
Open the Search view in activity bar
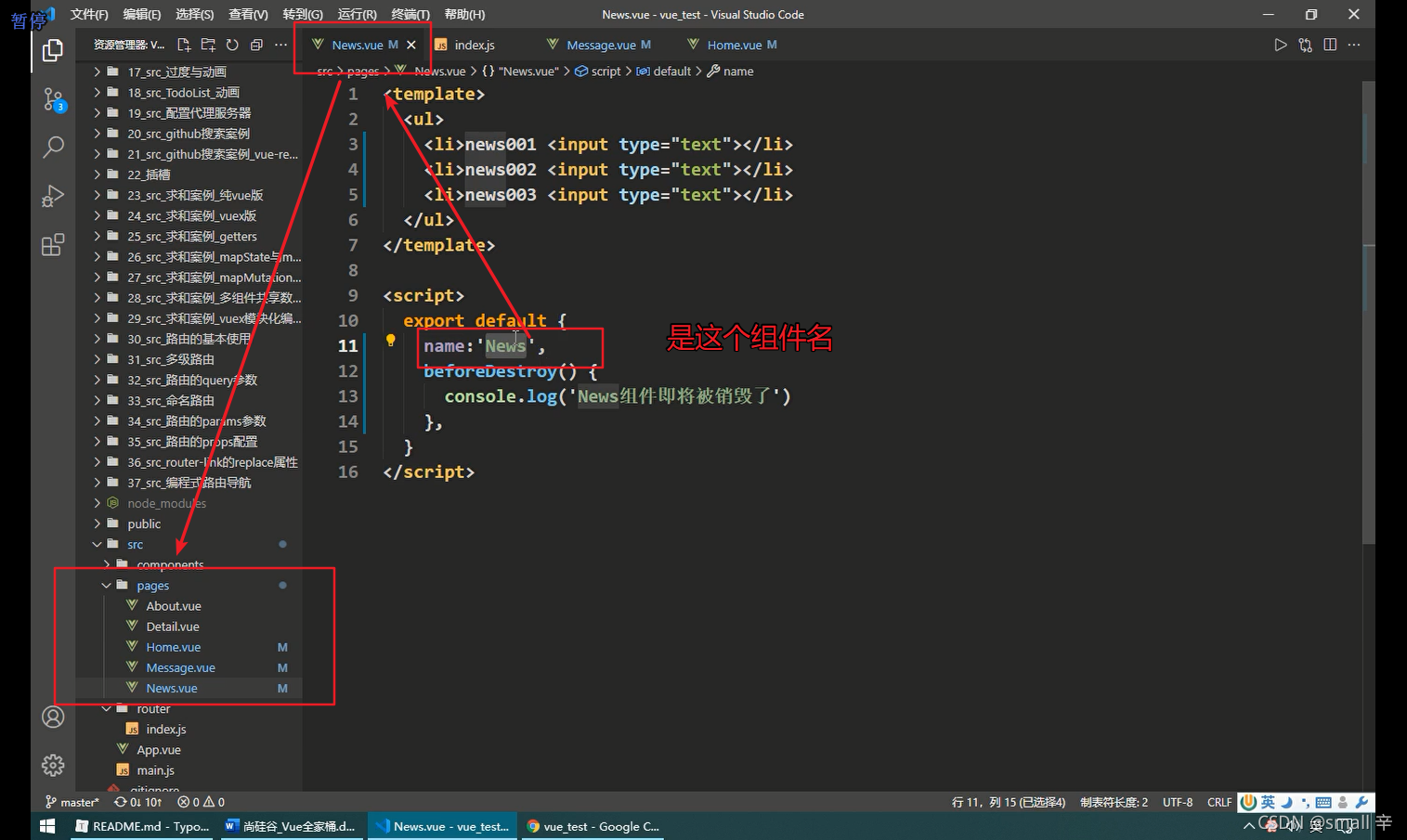pyautogui.click(x=53, y=147)
